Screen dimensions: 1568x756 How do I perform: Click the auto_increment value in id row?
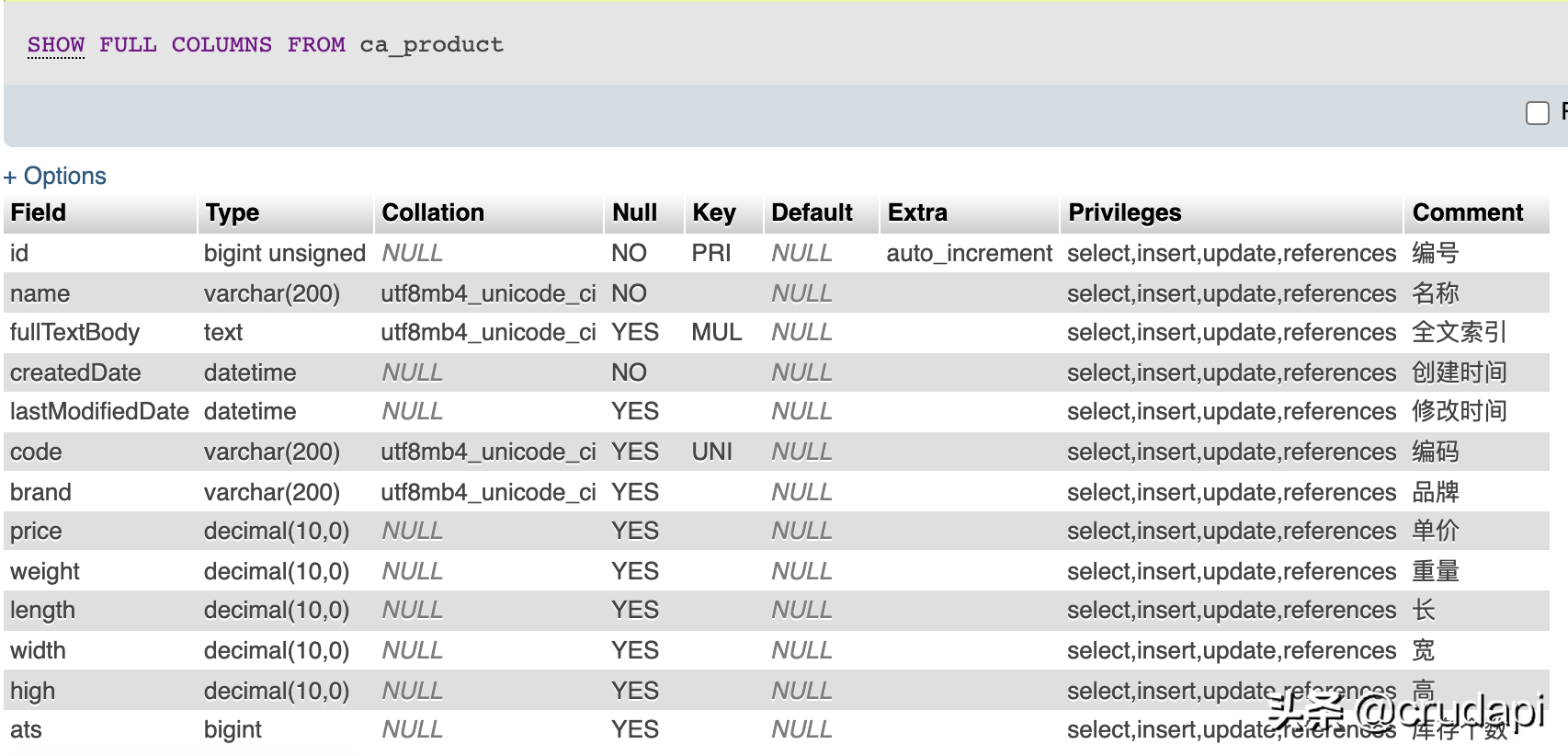pyautogui.click(x=969, y=253)
